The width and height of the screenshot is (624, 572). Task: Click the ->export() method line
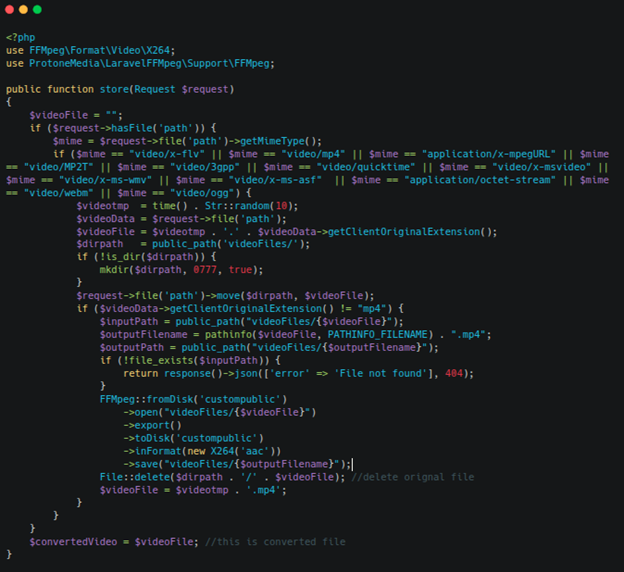tap(150, 424)
